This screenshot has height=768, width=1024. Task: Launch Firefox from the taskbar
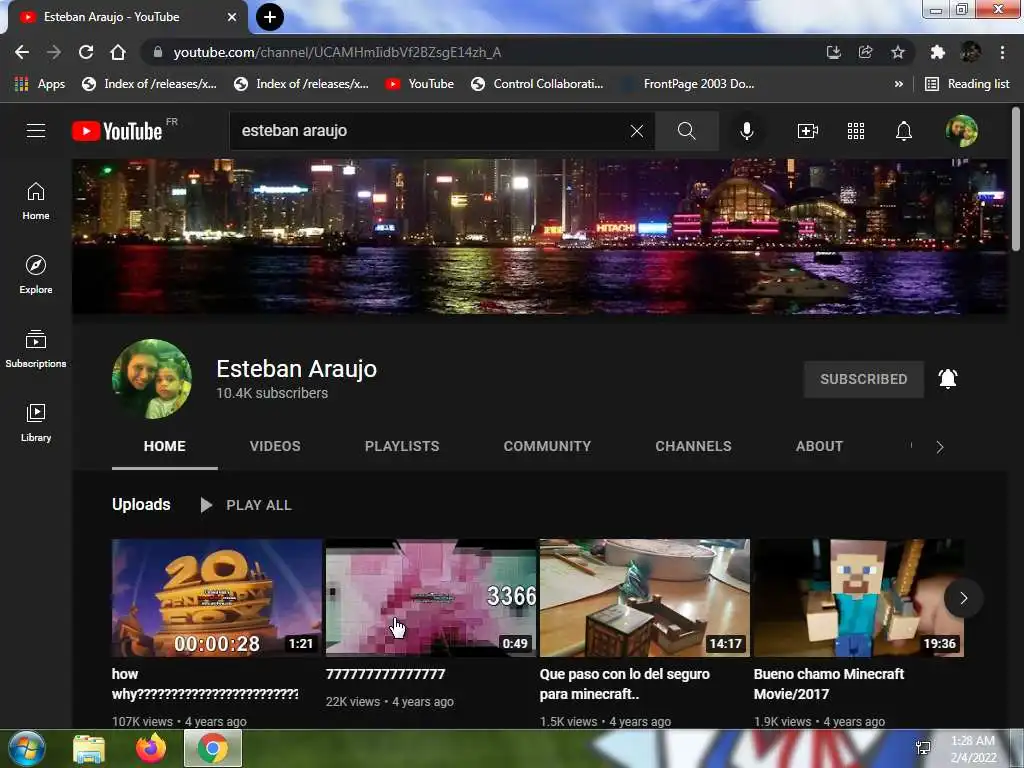click(151, 749)
